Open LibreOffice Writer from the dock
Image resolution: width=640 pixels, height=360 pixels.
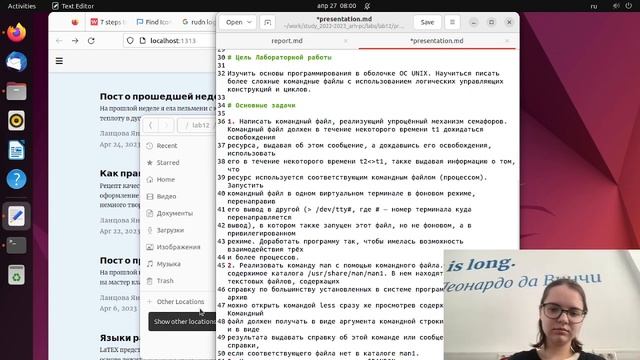(x=16, y=150)
